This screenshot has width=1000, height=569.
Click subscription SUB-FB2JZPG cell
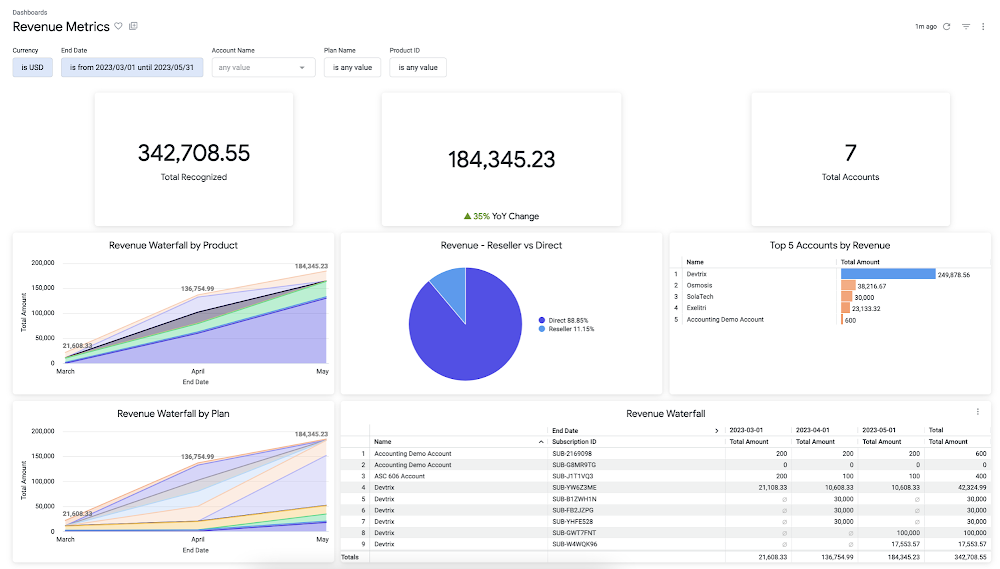point(573,510)
